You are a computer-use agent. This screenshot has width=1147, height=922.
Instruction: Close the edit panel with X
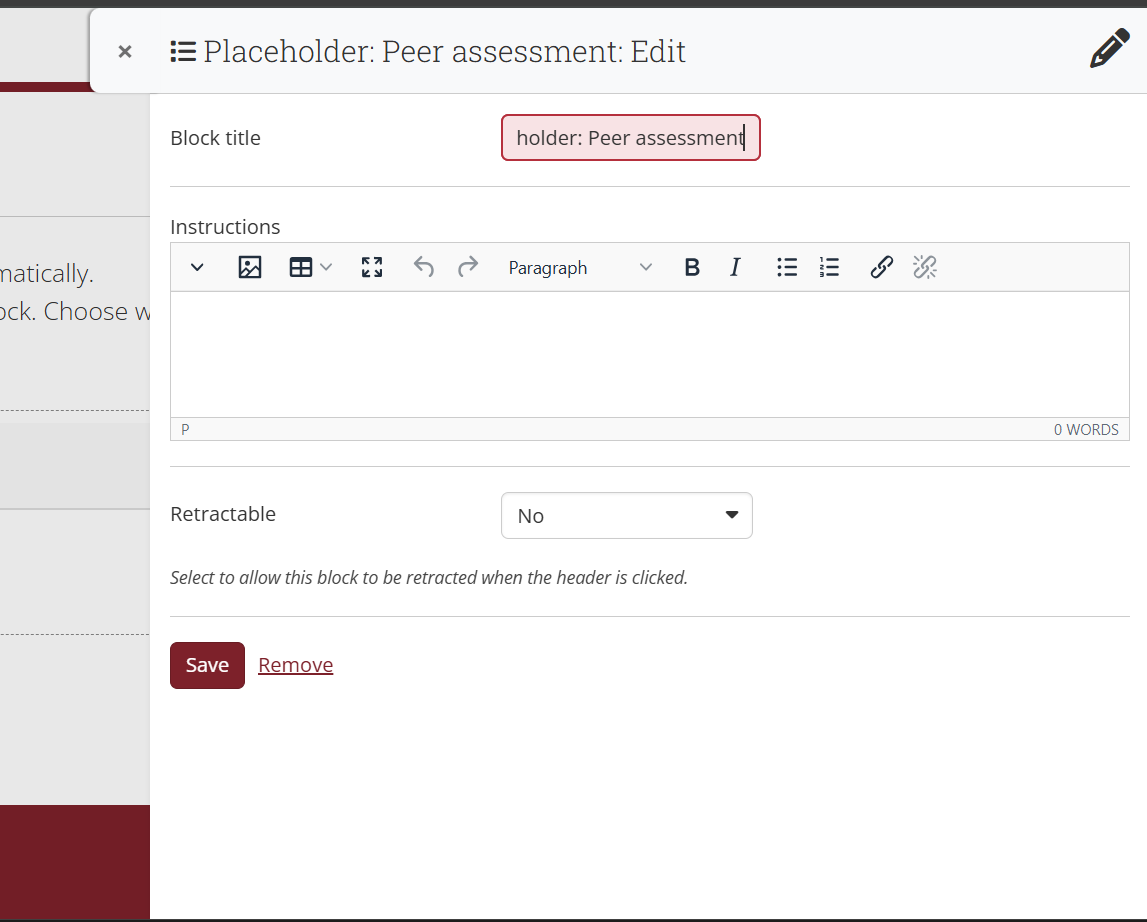125,51
